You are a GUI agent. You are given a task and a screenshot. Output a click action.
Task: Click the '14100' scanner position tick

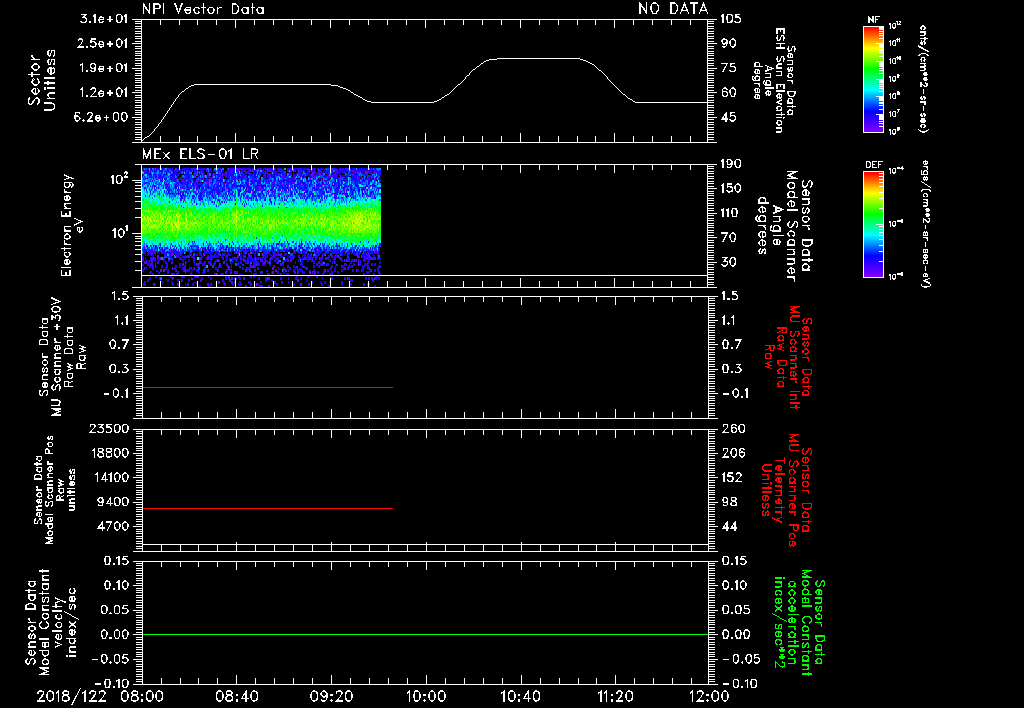point(110,477)
